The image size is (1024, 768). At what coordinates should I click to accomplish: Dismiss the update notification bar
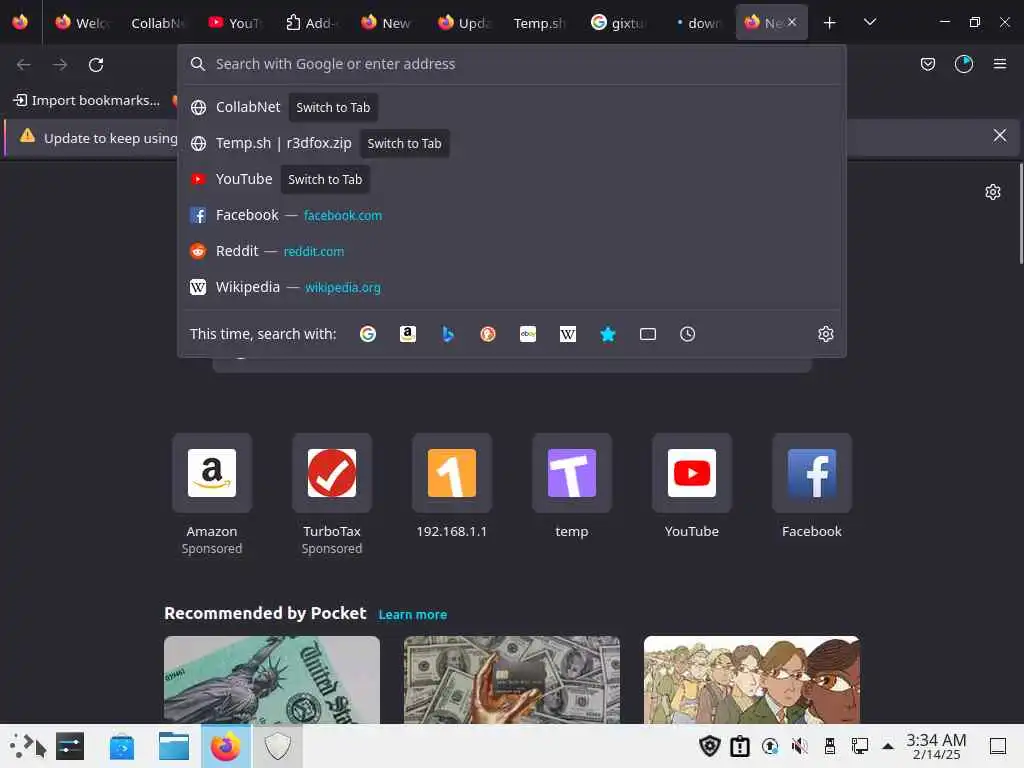[999, 135]
